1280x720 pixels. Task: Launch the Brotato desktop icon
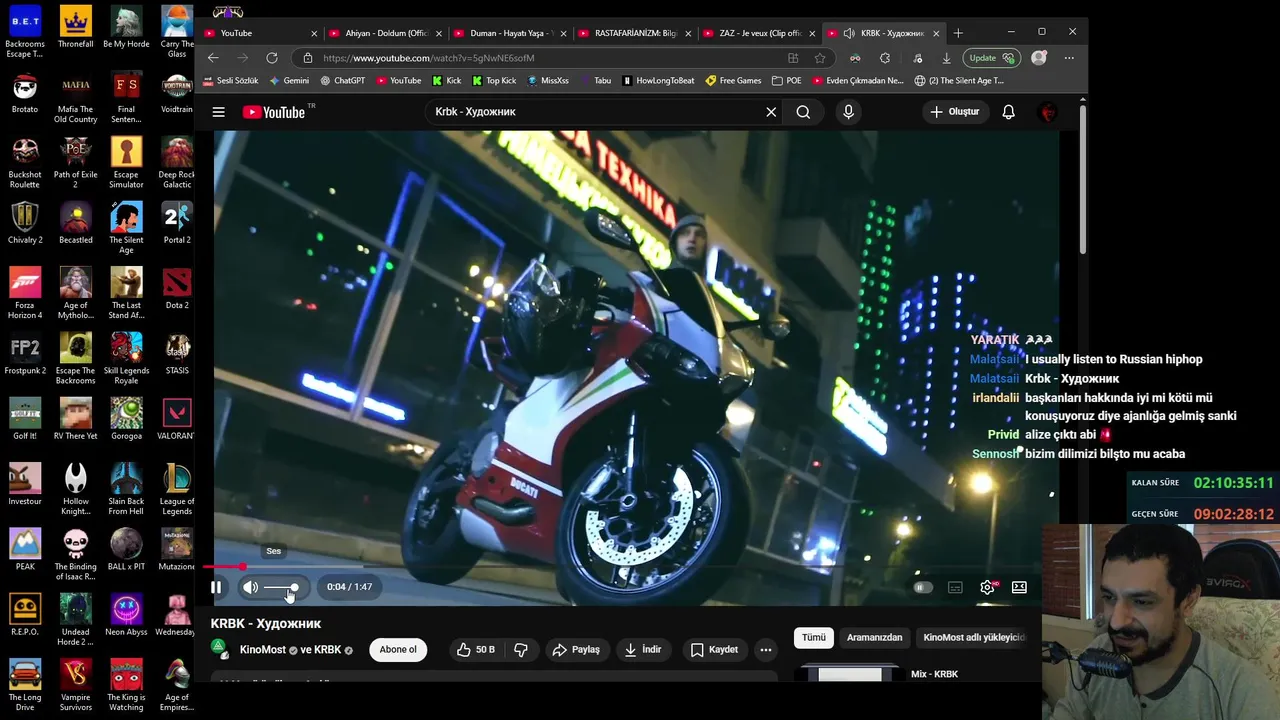click(x=25, y=93)
